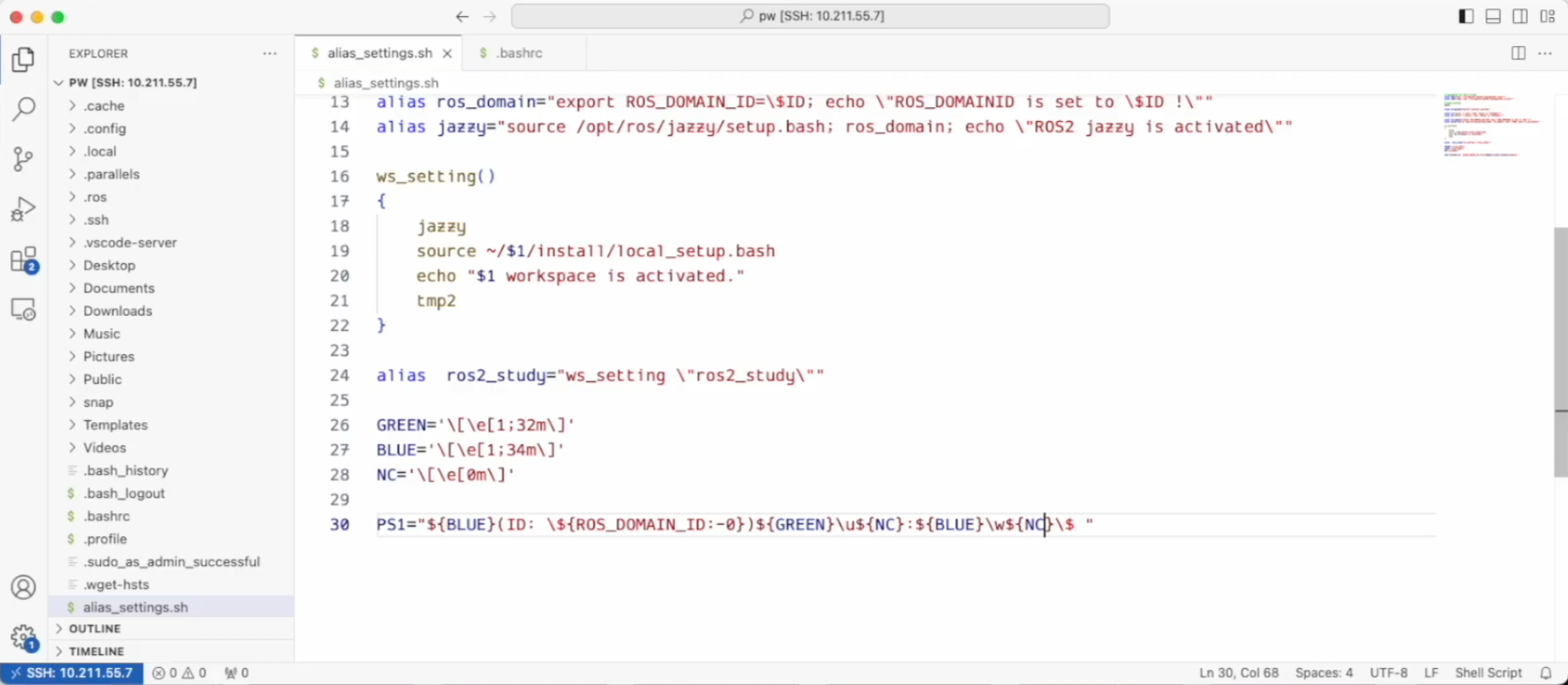Click Ln 30, Col 68 cursor position
Image resolution: width=1568 pixels, height=685 pixels.
pos(1238,673)
